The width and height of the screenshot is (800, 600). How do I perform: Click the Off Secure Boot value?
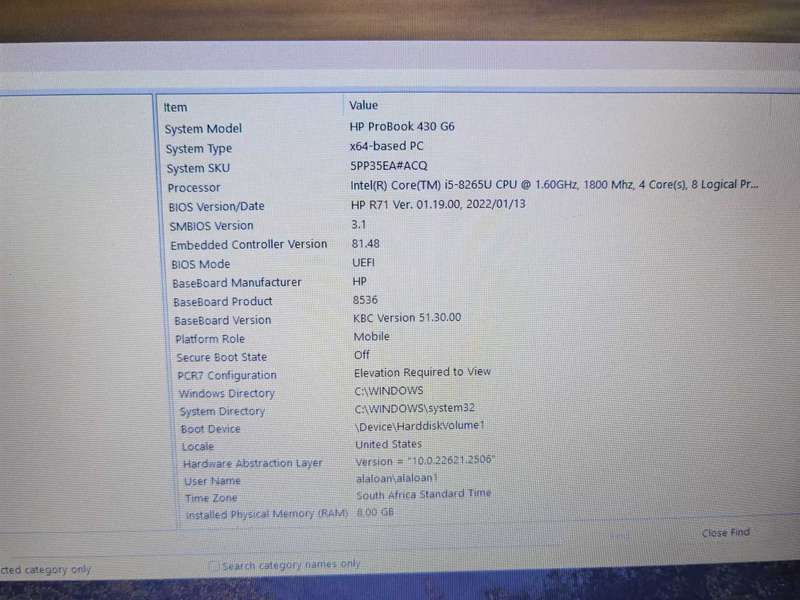[361, 355]
